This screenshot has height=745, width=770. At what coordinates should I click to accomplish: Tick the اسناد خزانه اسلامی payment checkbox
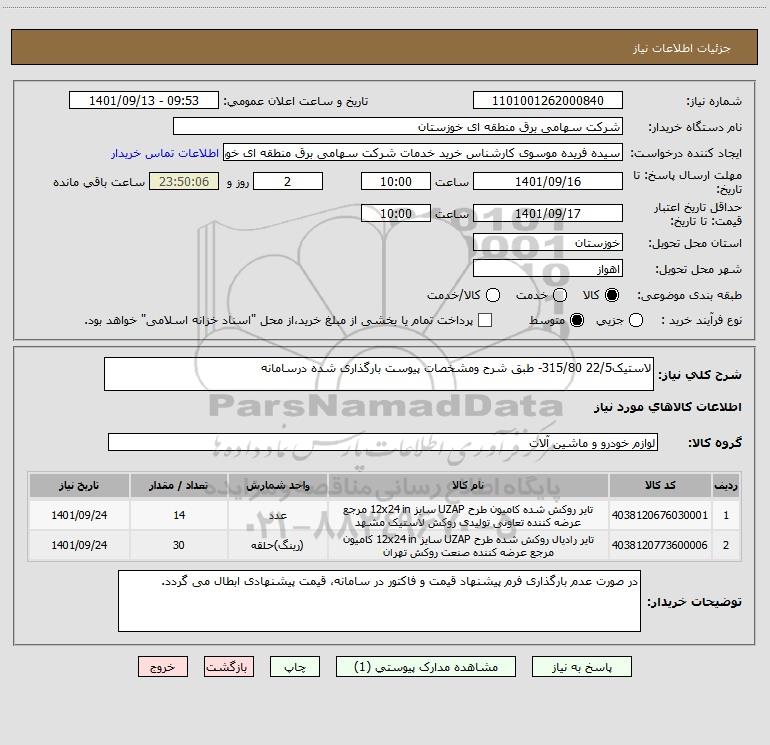coord(485,320)
